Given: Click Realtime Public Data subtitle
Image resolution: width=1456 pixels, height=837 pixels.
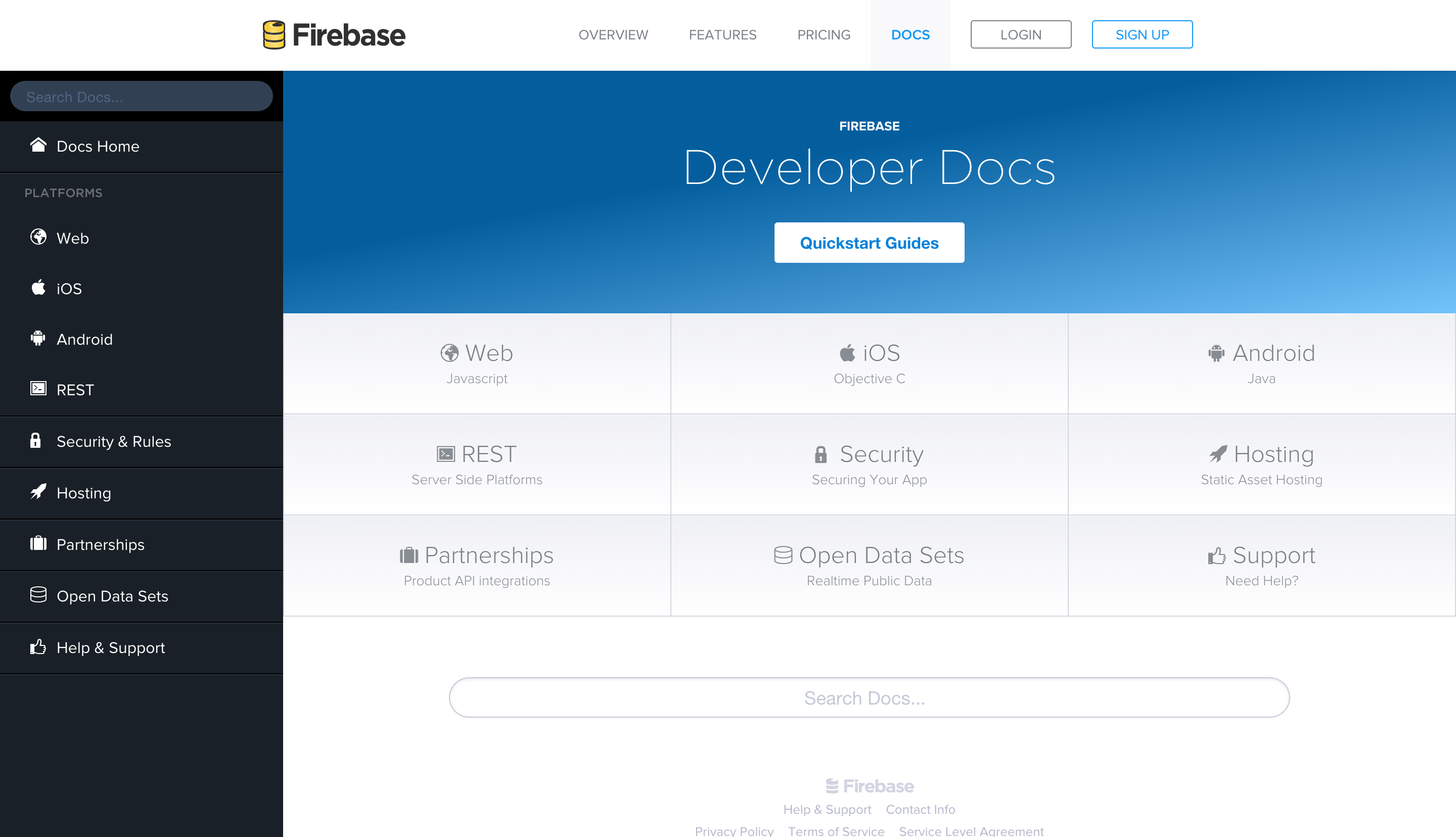Looking at the screenshot, I should pyautogui.click(x=869, y=581).
